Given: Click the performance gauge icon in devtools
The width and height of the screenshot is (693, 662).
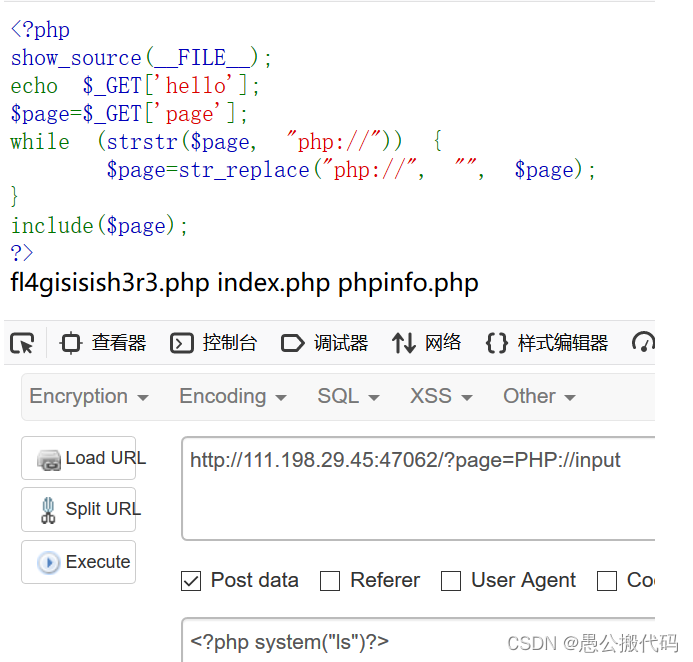Looking at the screenshot, I should [644, 342].
